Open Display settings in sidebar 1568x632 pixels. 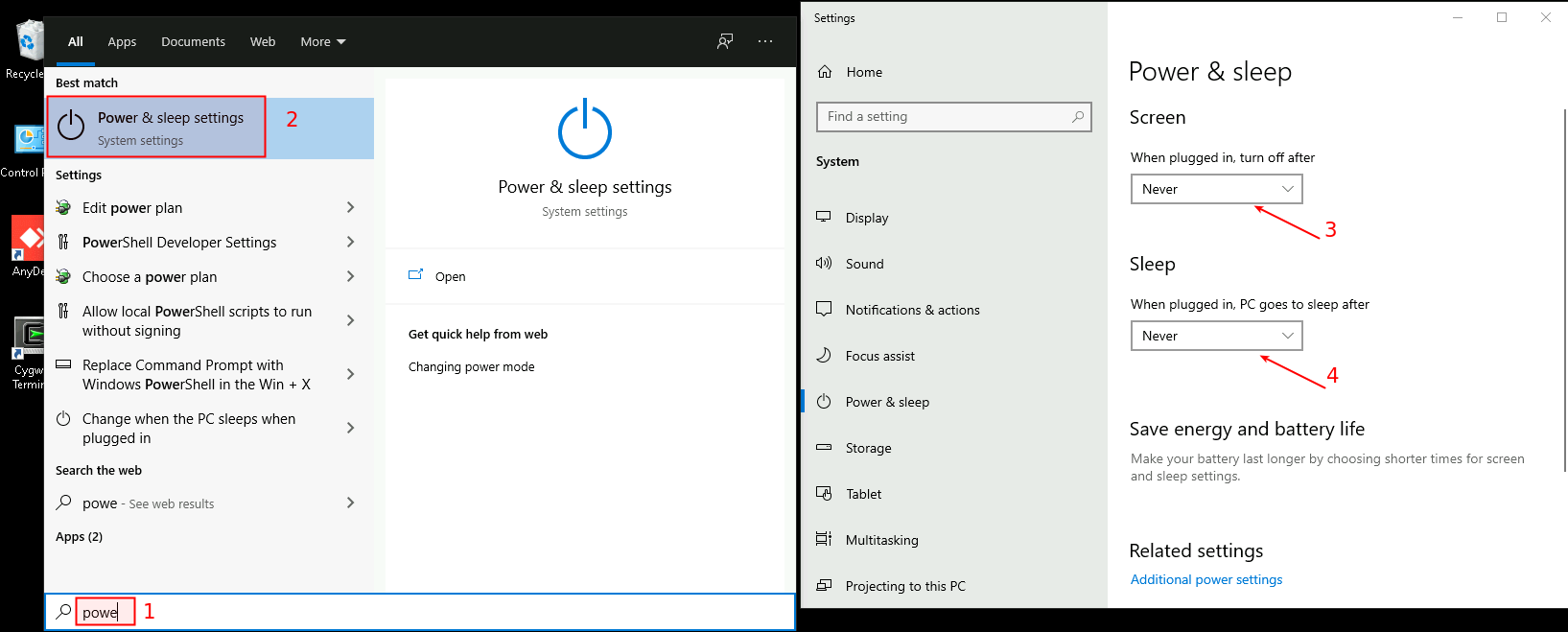coord(867,218)
